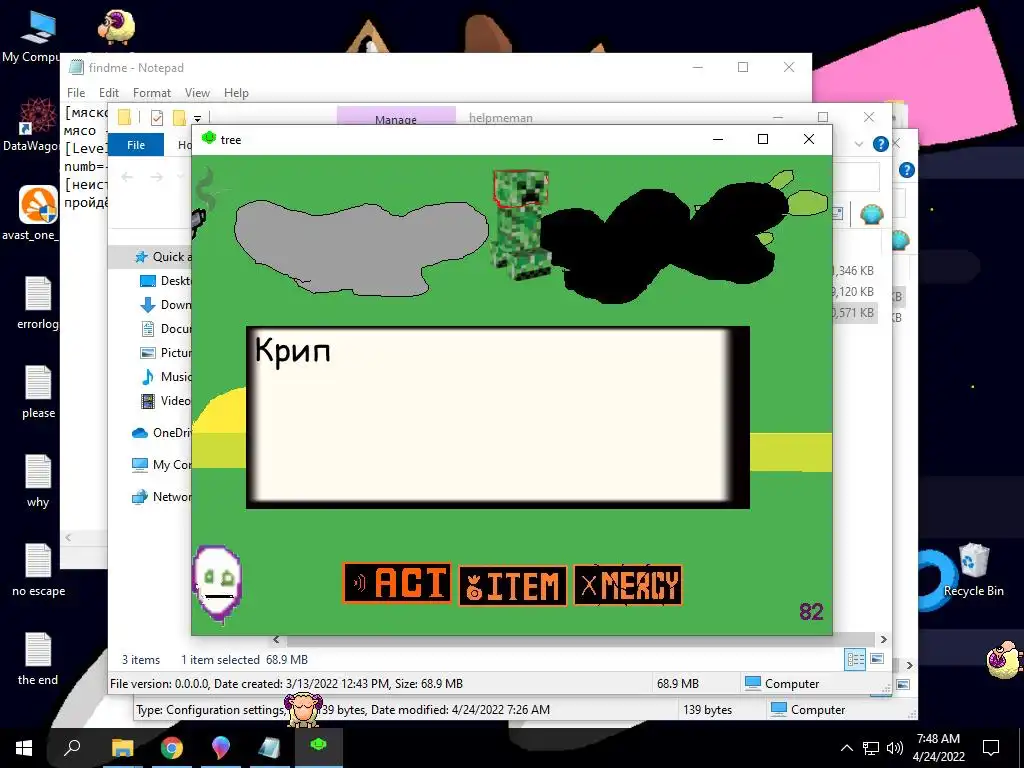The image size is (1024, 768).
Task: Select Pictures in Explorer sidebar
Action: [166, 353]
